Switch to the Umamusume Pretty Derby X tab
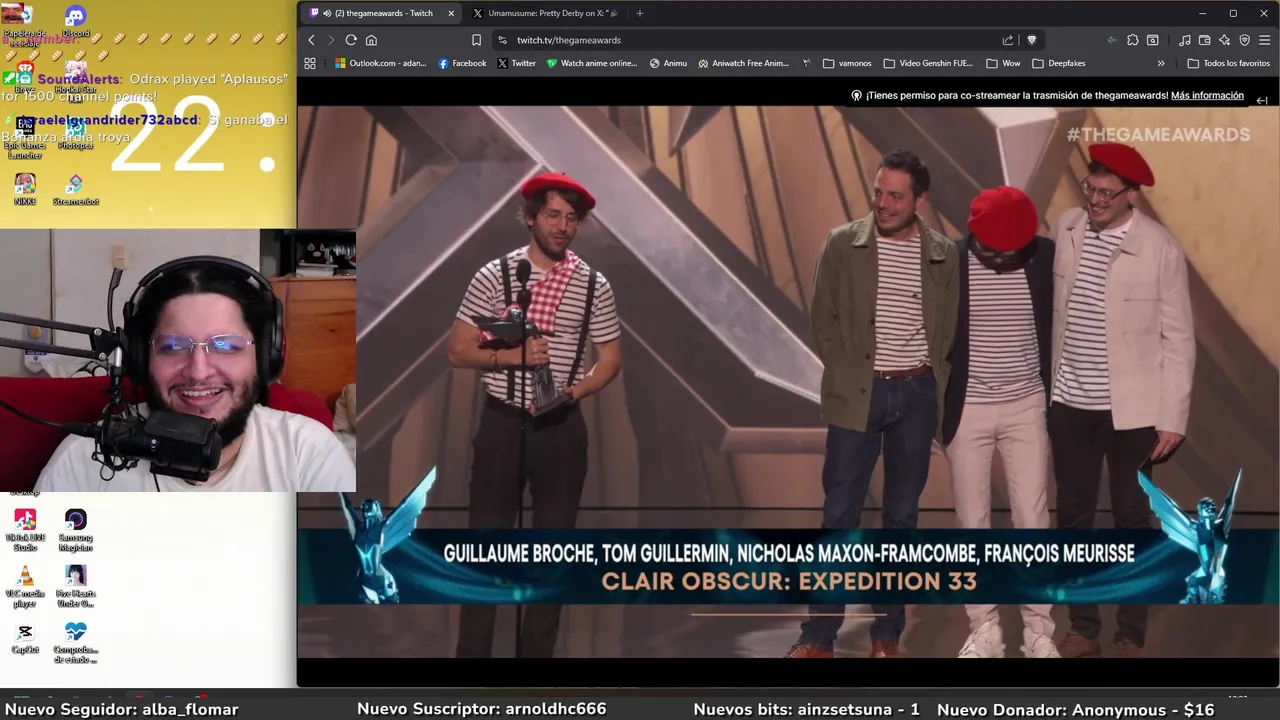The width and height of the screenshot is (1280, 720). pyautogui.click(x=545, y=13)
